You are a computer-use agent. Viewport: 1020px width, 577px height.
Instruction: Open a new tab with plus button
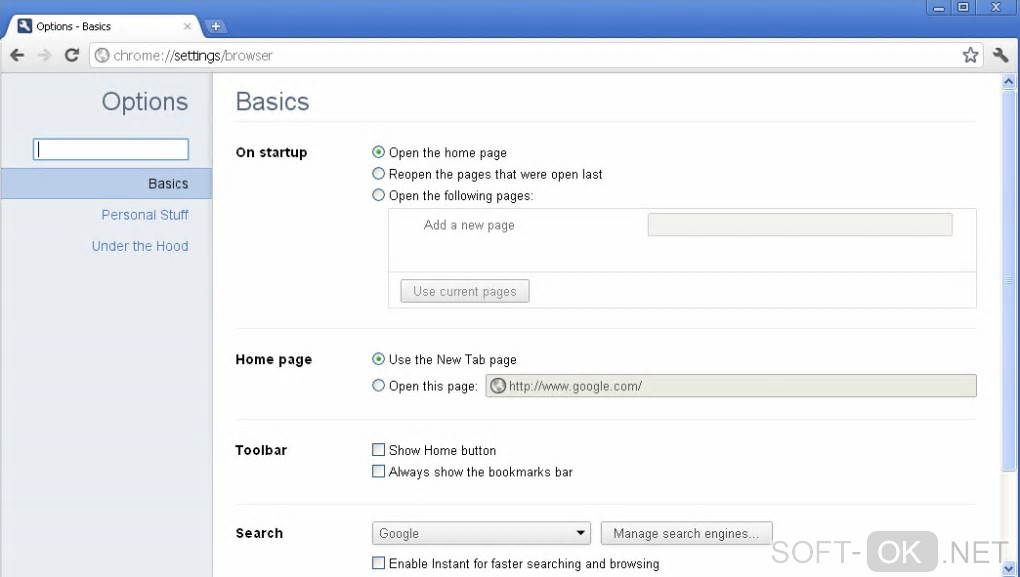[x=215, y=27]
